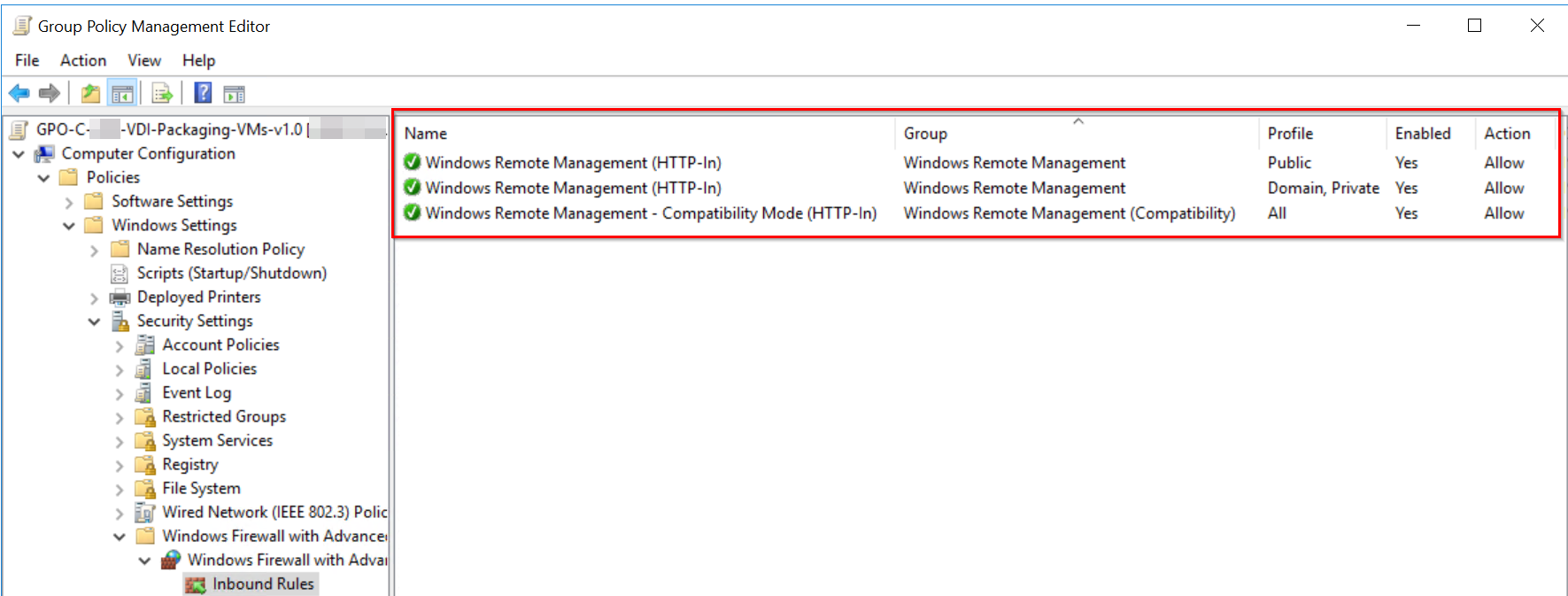Click the Deployed Printers printer icon
Viewport: 1568px width, 596px height.
pyautogui.click(x=120, y=298)
